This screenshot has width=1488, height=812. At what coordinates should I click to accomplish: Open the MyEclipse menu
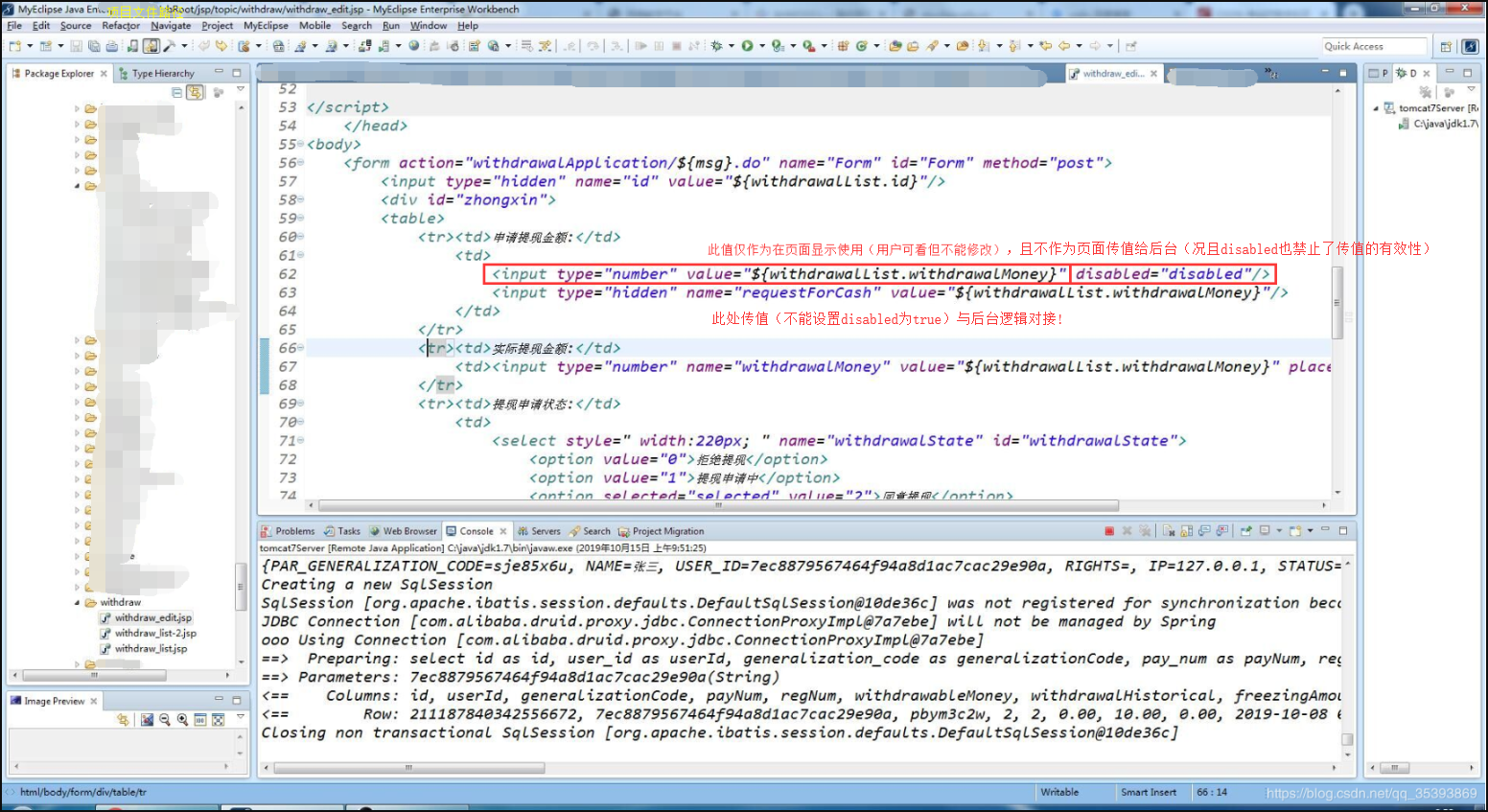click(266, 26)
